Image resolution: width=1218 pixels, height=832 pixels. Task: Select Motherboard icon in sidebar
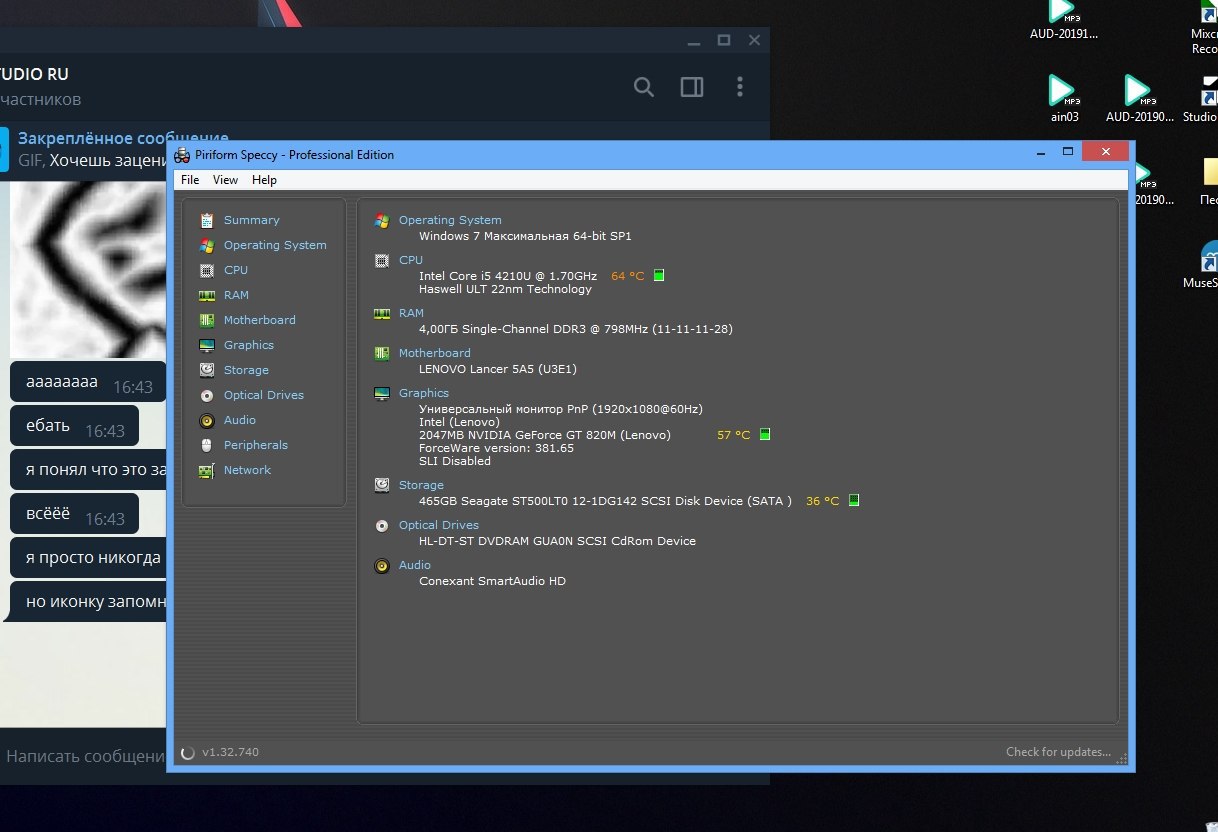207,320
